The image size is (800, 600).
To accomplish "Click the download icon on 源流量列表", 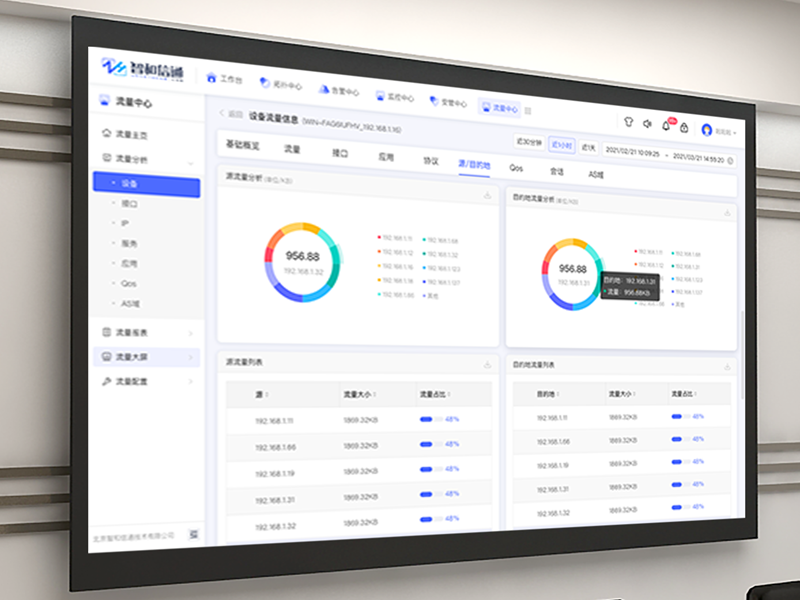I will [487, 364].
